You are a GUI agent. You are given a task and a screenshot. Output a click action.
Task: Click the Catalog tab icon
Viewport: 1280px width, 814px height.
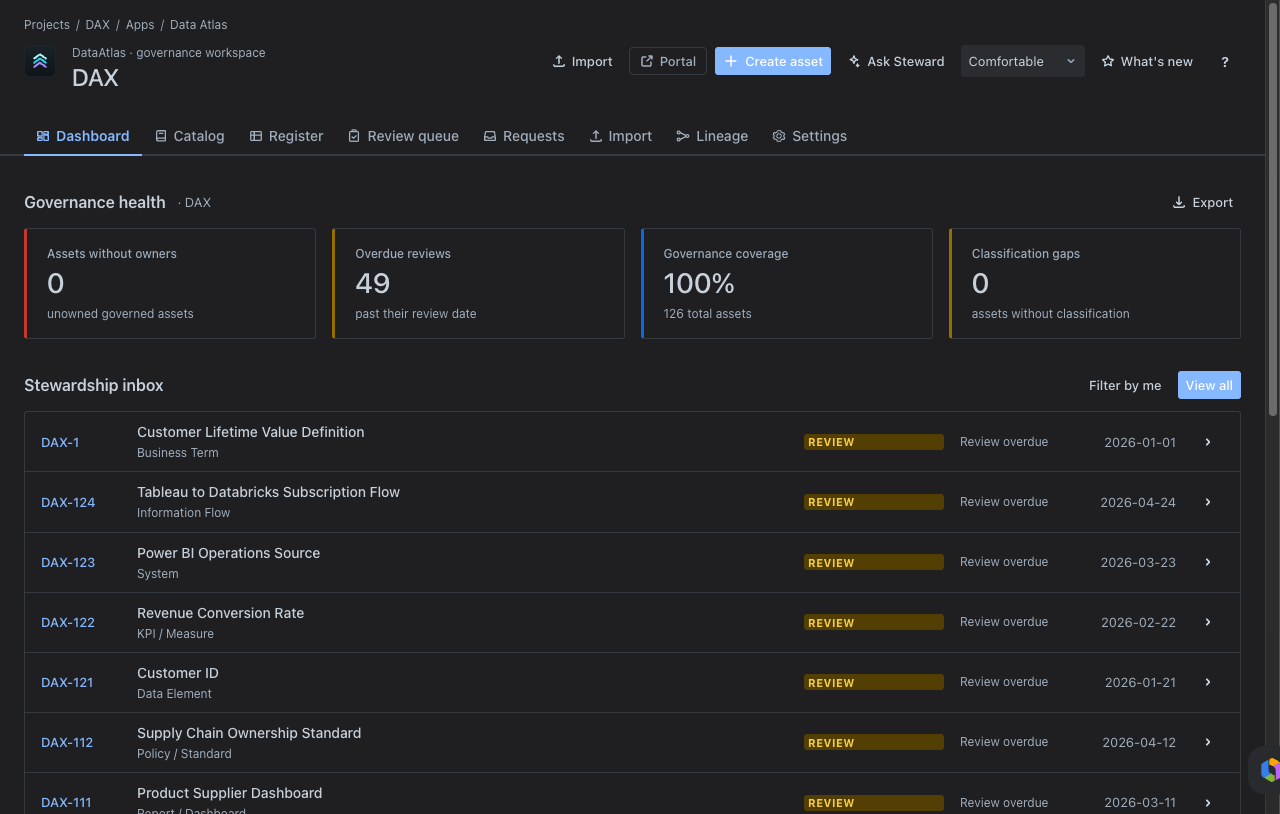point(161,136)
